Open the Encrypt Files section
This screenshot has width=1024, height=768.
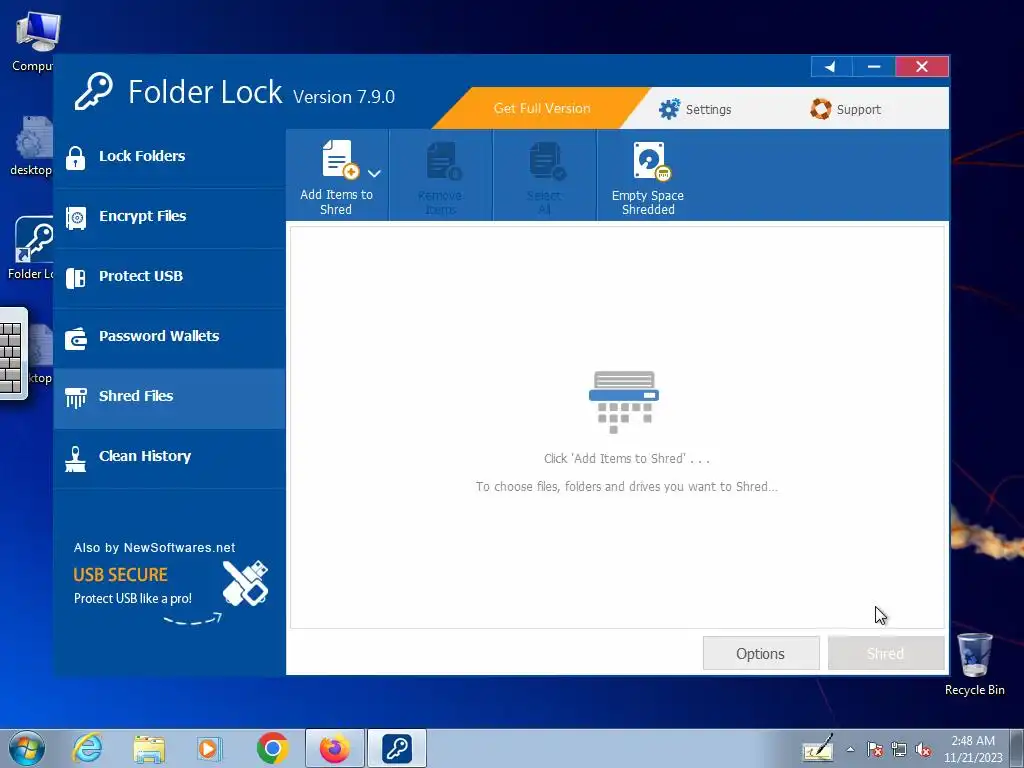[x=169, y=218]
